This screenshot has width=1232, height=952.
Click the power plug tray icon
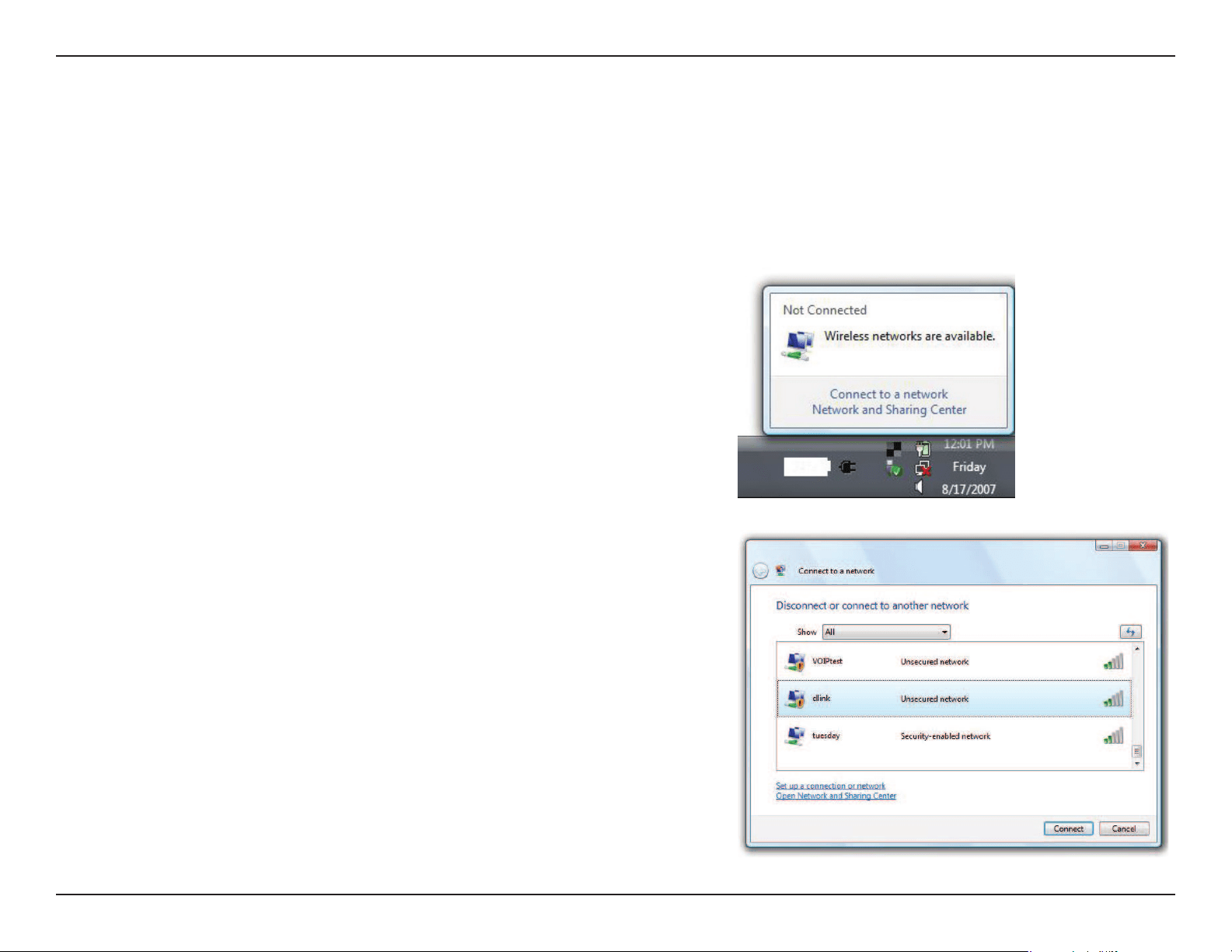[848, 467]
